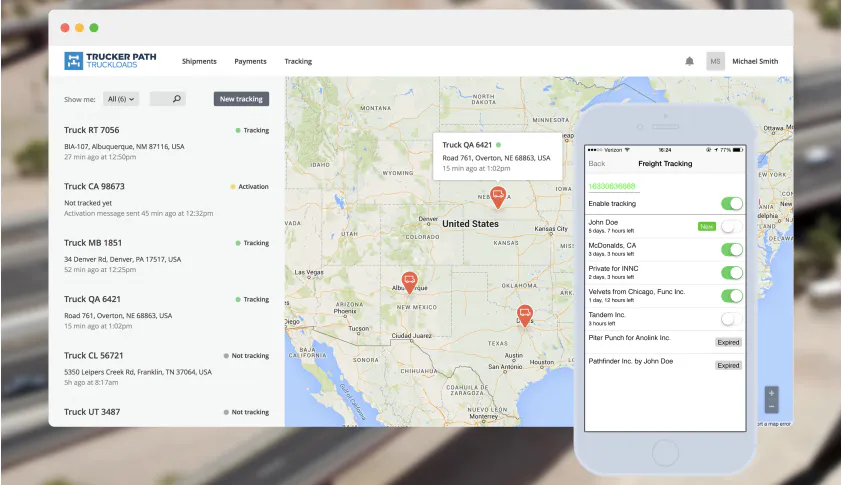Open the Tracking tab
842x485 pixels.
(298, 61)
